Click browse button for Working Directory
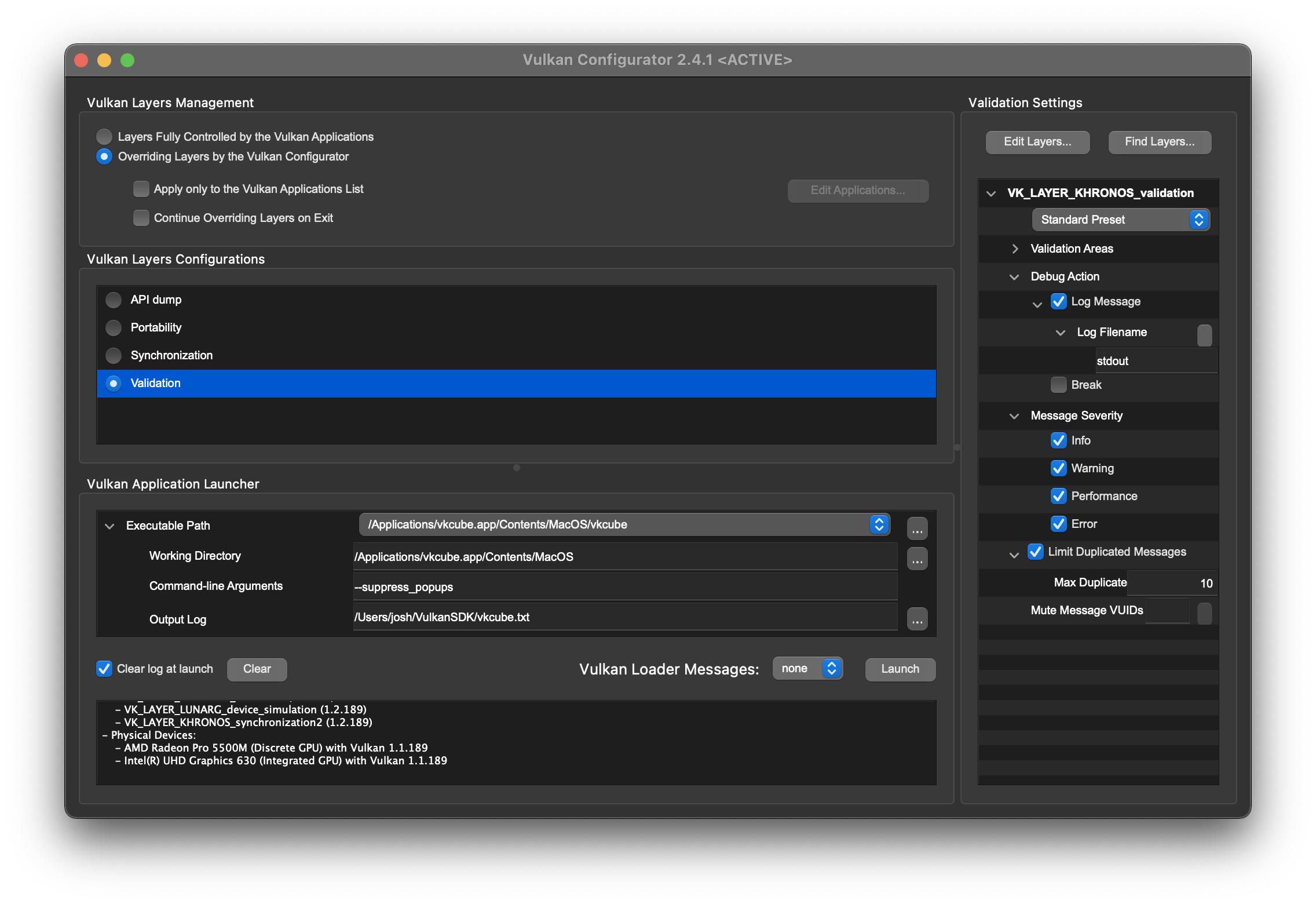 point(917,559)
